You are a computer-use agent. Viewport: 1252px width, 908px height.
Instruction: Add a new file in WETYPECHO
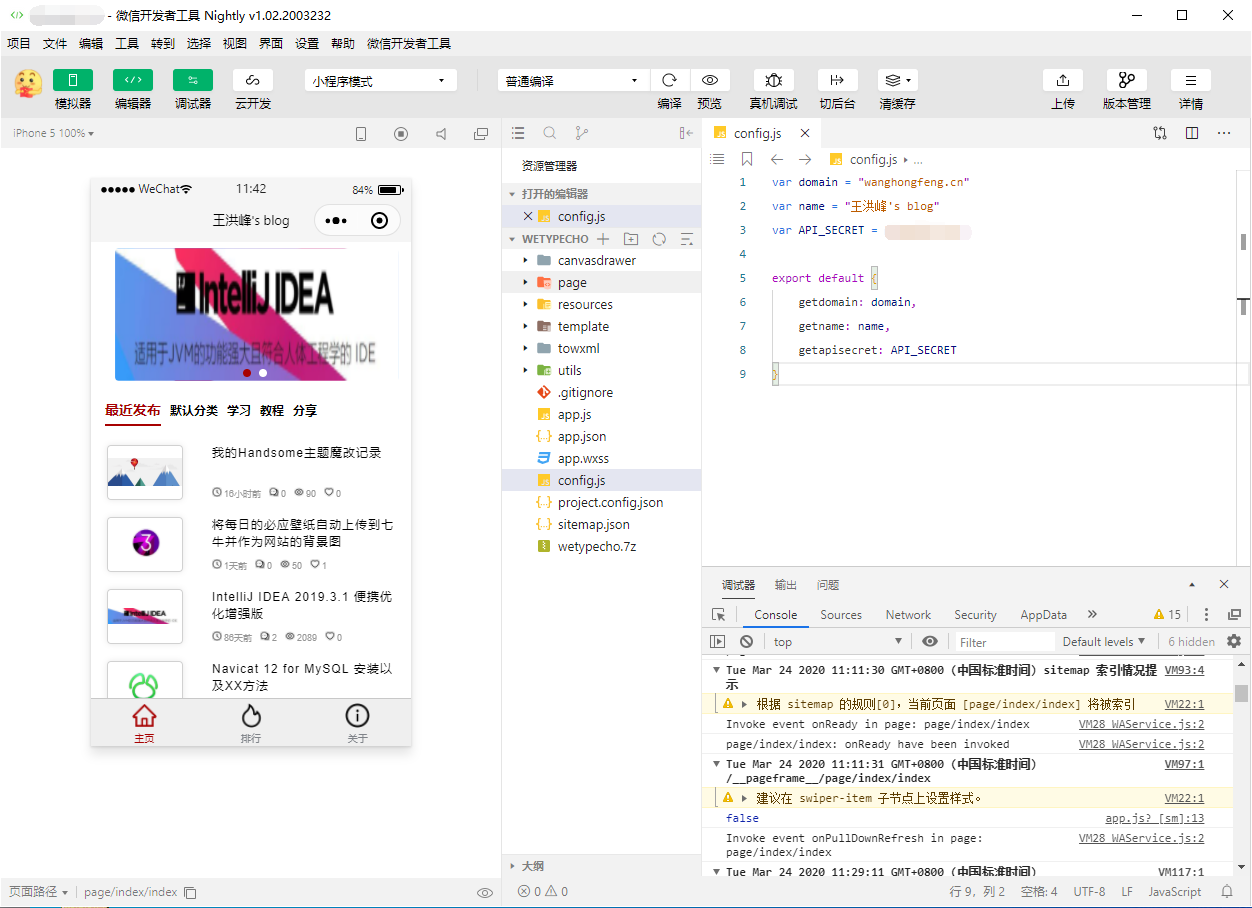tap(603, 239)
